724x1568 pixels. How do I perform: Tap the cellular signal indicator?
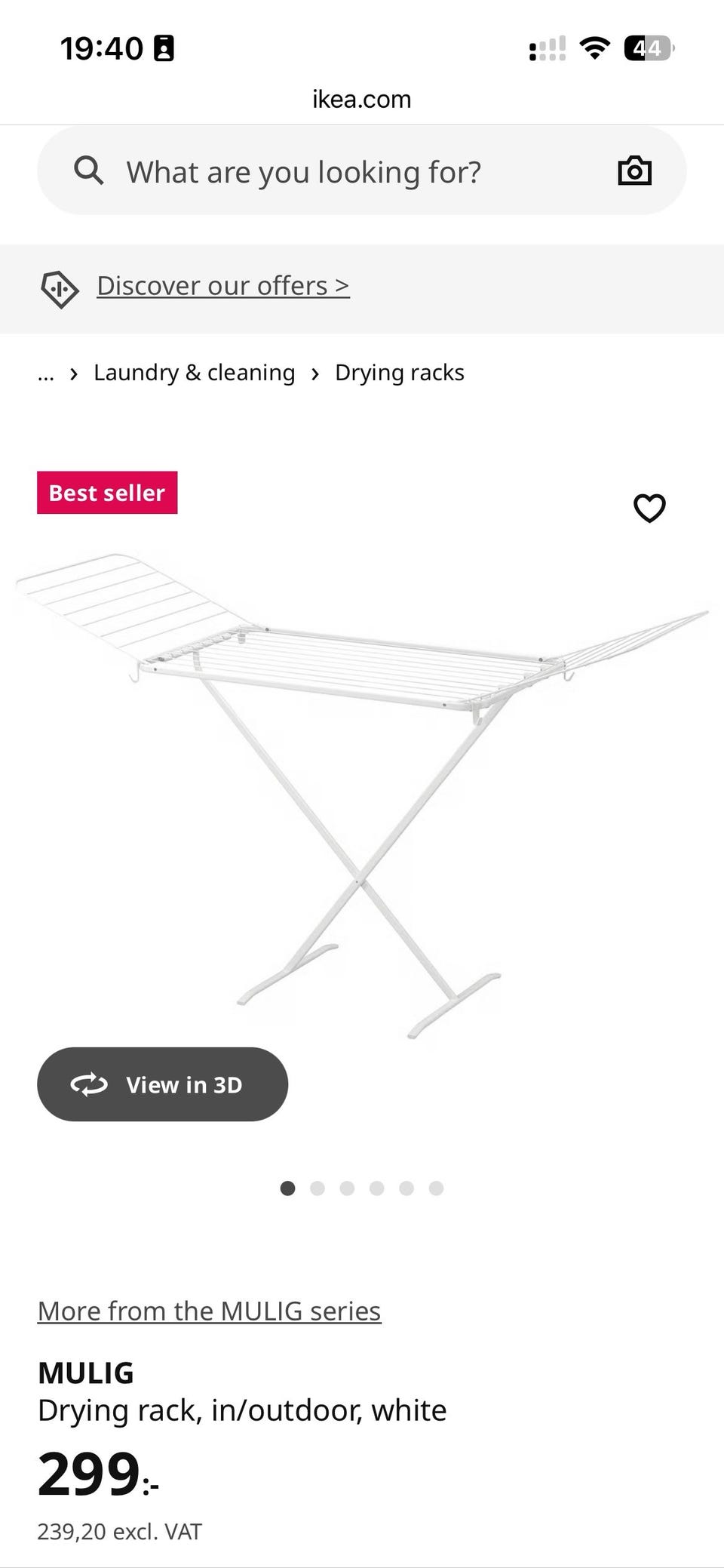548,49
